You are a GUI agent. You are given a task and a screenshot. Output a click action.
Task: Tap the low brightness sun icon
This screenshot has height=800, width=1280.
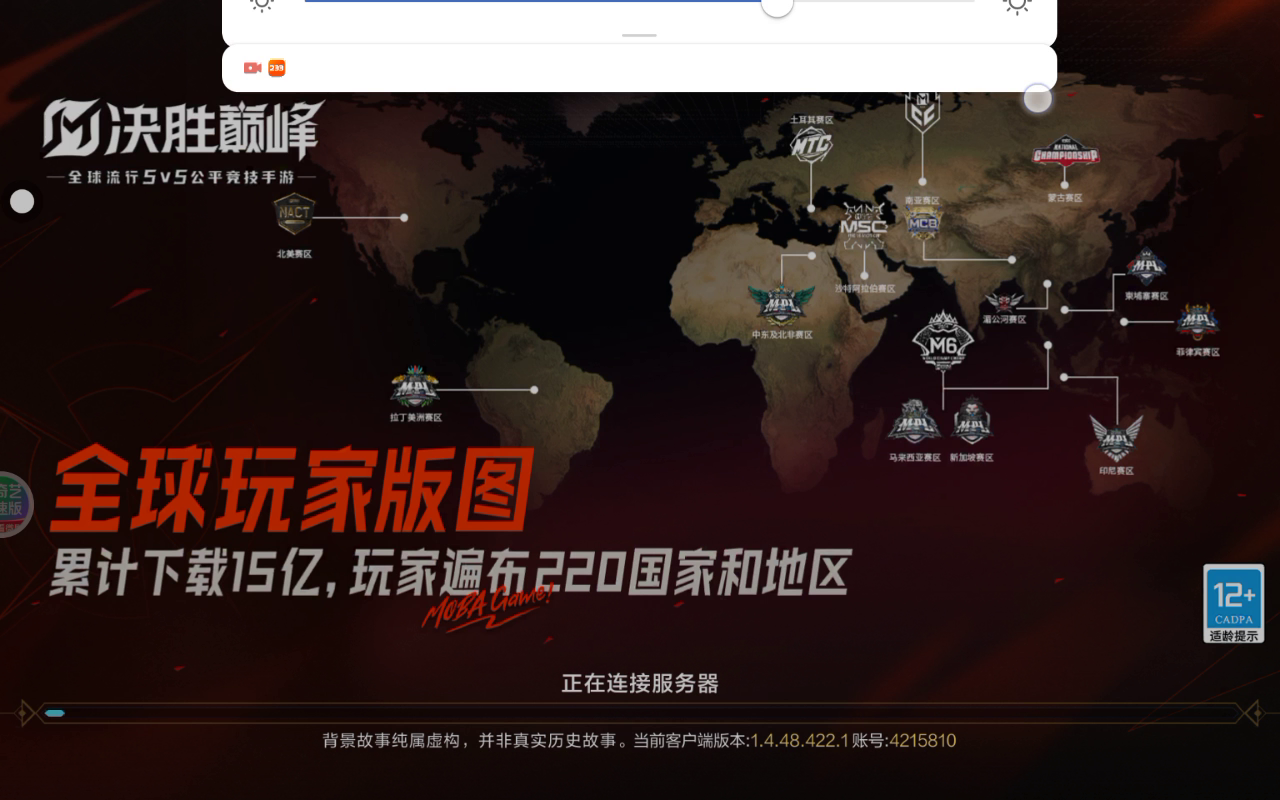click(262, 4)
